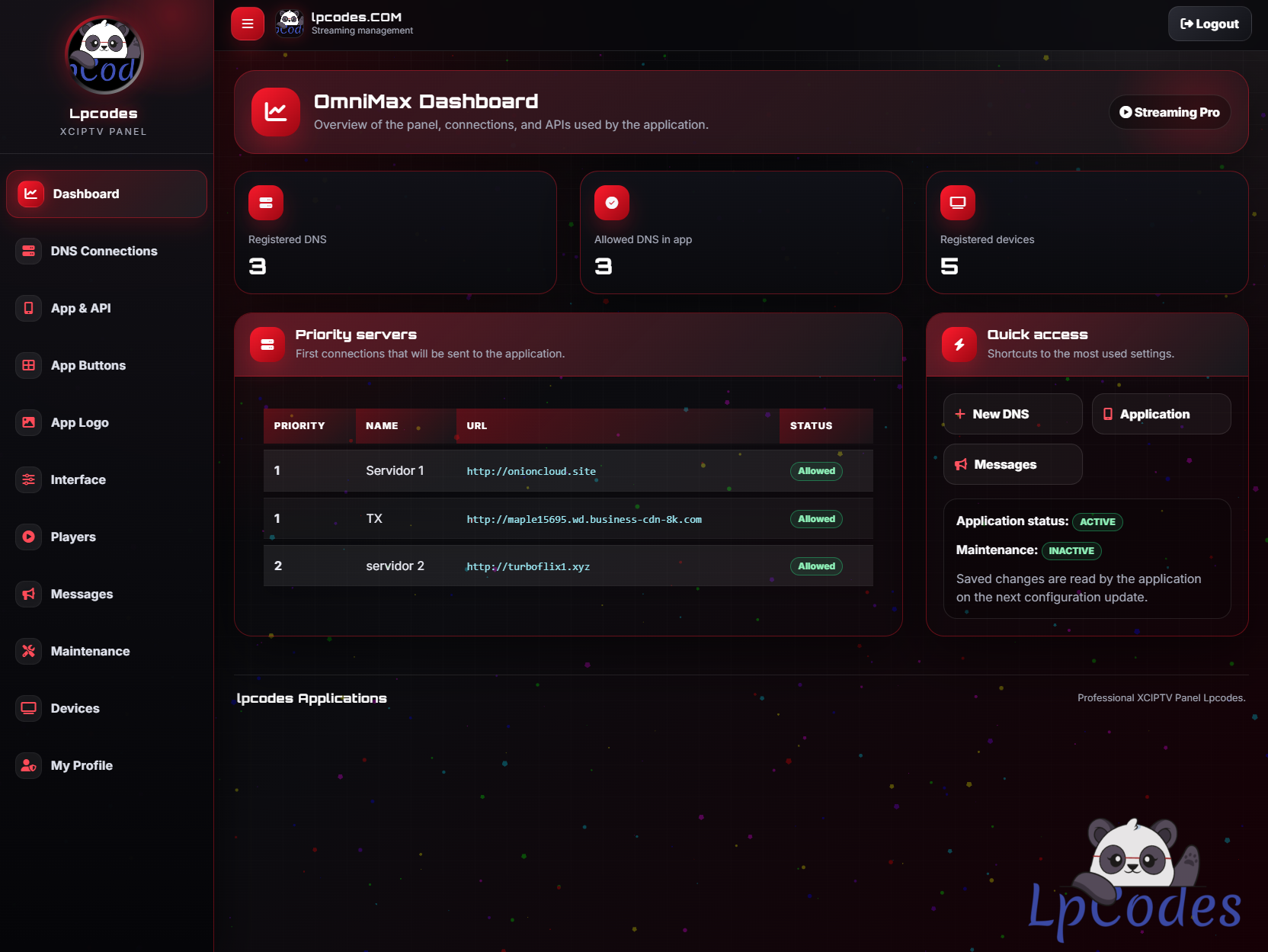
Task: Click the OmniMax Dashboard chart icon
Action: (x=276, y=112)
